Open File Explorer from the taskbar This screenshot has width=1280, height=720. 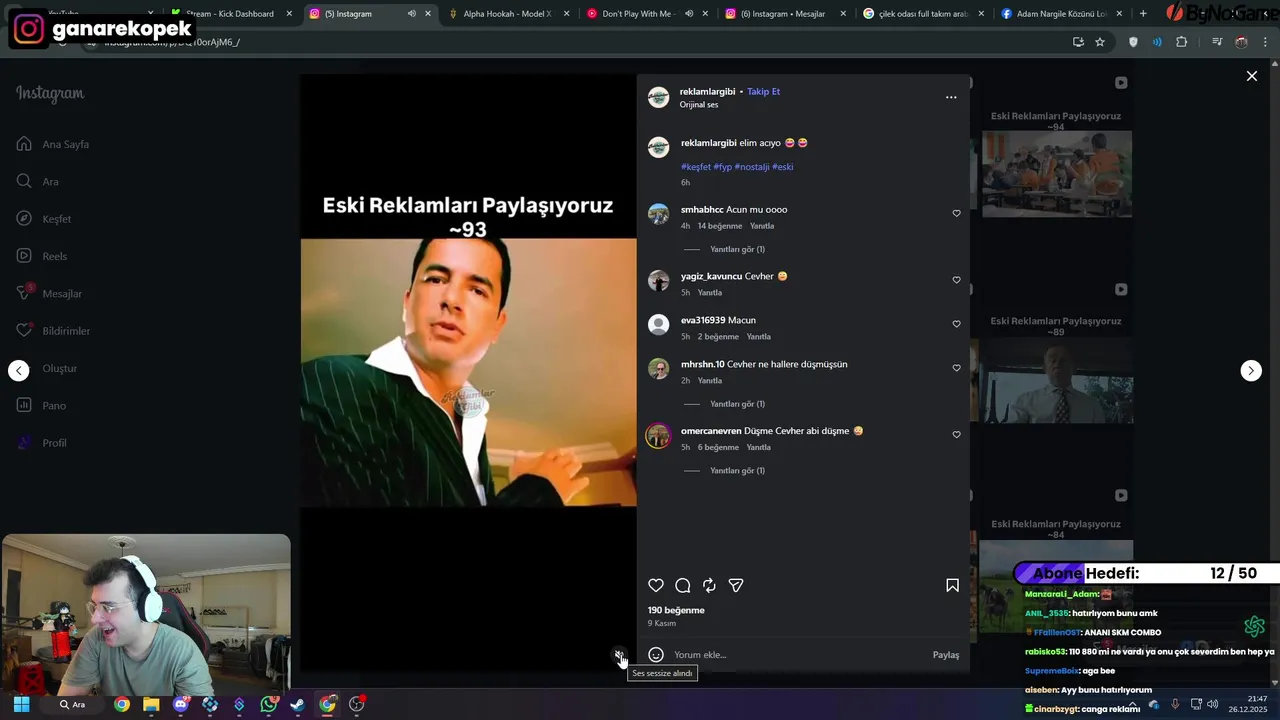point(151,704)
